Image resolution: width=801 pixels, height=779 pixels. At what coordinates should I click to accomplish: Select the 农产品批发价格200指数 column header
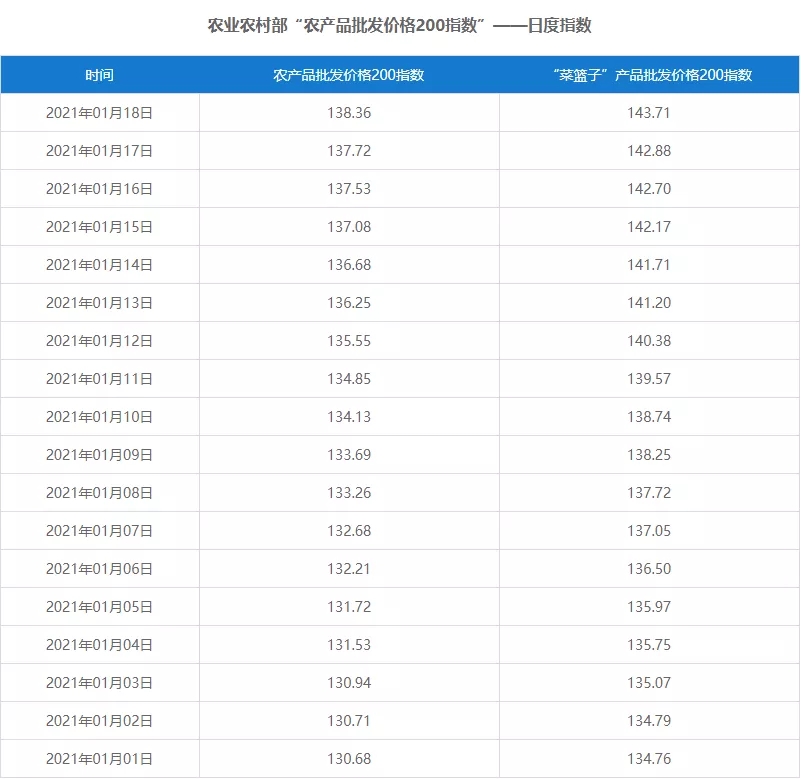349,75
